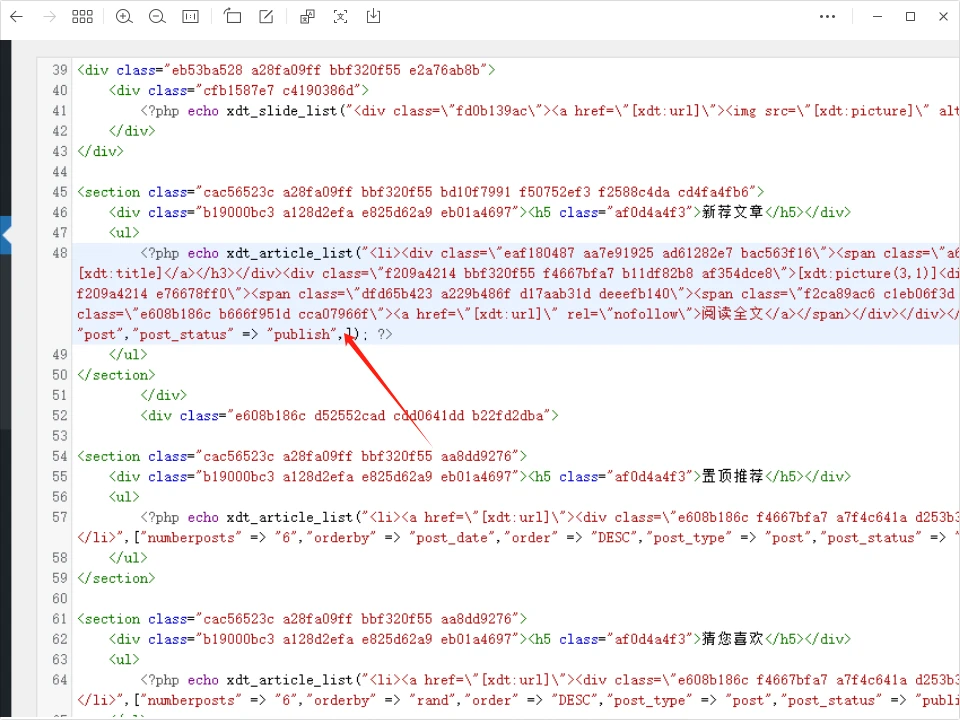Click the "publish" string at the red arrow tip

click(x=302, y=334)
